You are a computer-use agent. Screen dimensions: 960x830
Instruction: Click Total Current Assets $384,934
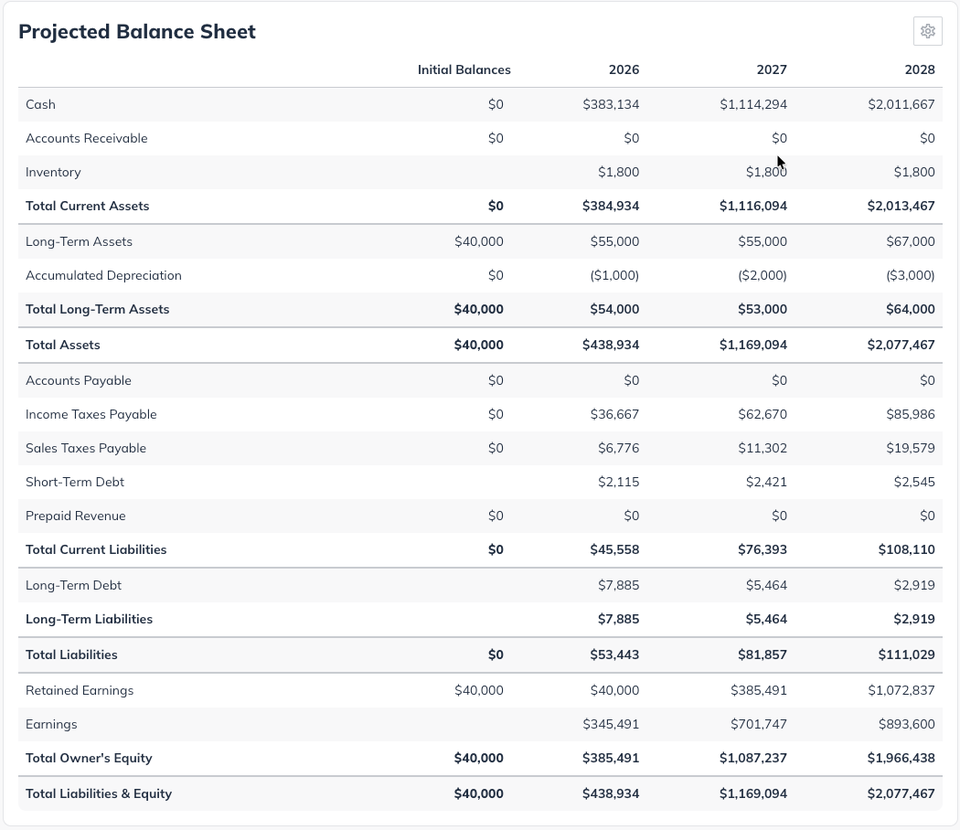coord(610,206)
